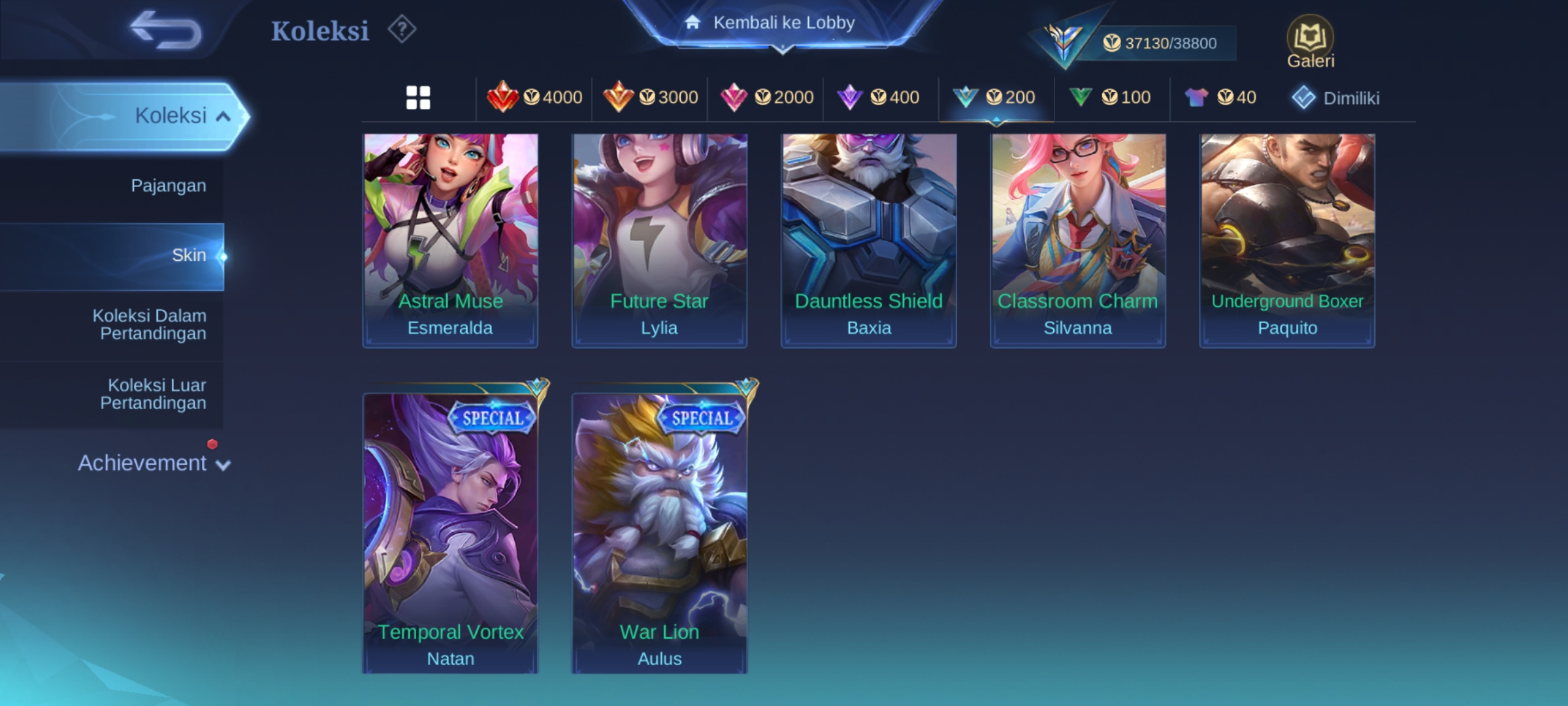
Task: Open the Kembali ke Lobby pull-down
Action: click(783, 25)
